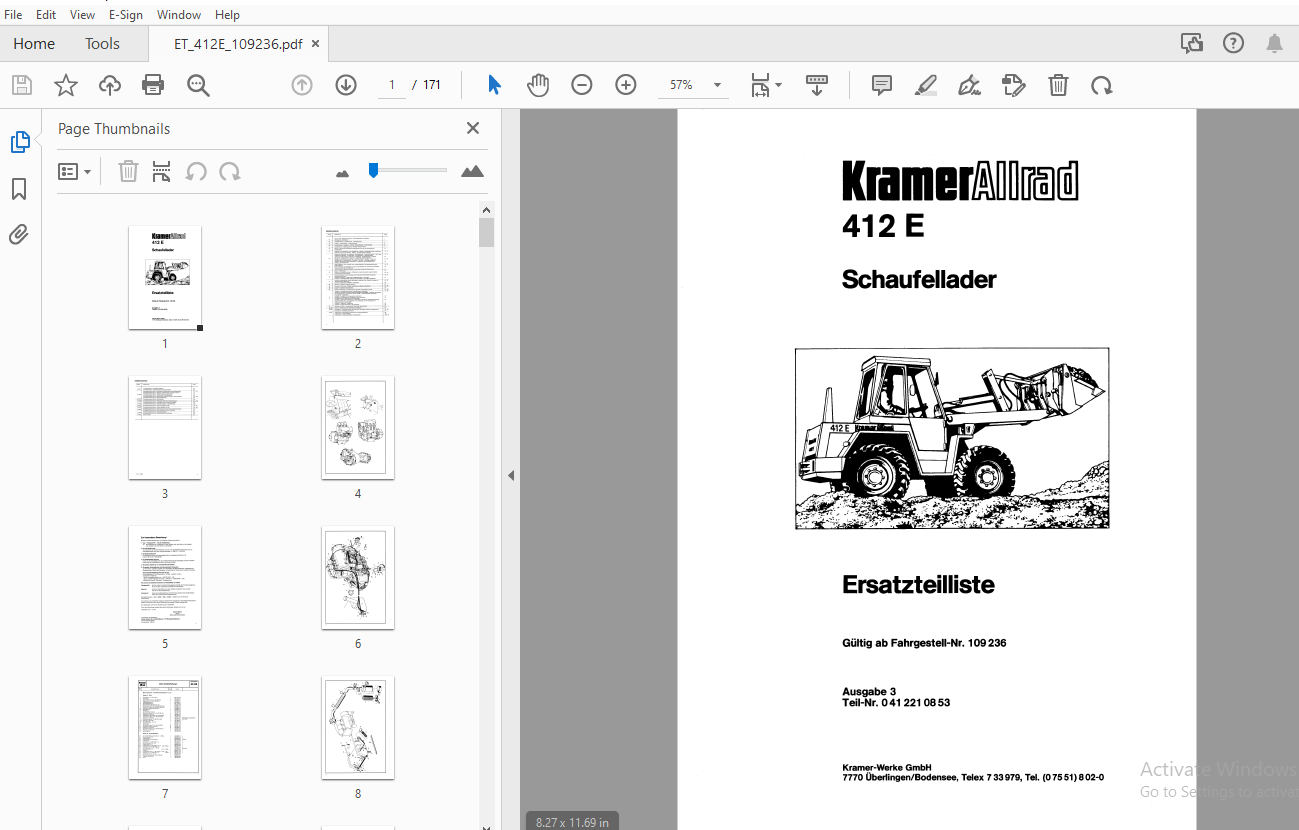Select page 5 thumbnail
Image resolution: width=1299 pixels, height=830 pixels.
pyautogui.click(x=165, y=577)
